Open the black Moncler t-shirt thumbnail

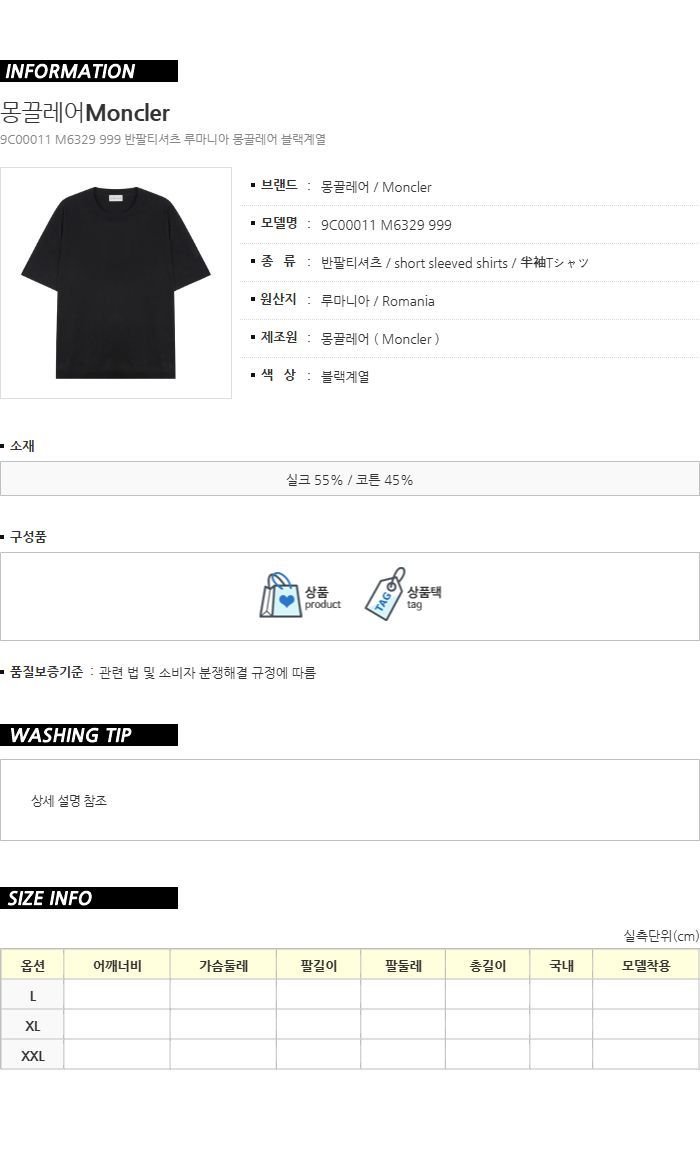116,283
